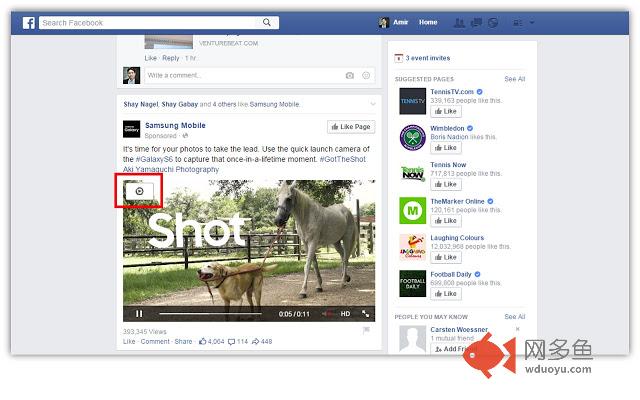Click #GalaxyS6 hashtag

coord(154,159)
